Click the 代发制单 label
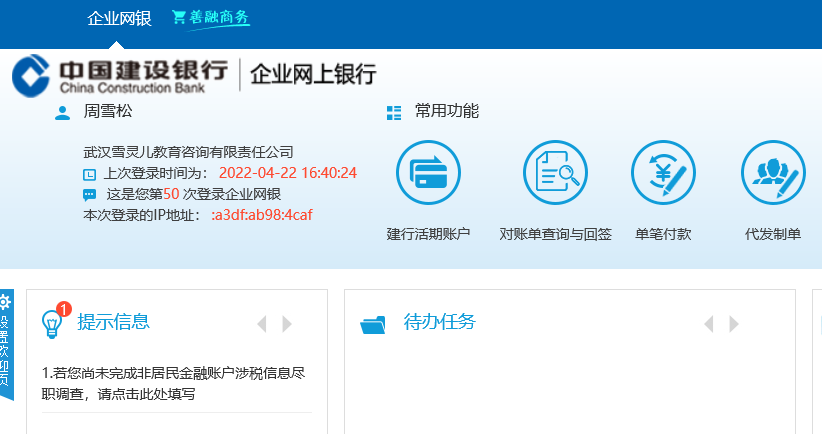This screenshot has width=822, height=434. [x=773, y=234]
